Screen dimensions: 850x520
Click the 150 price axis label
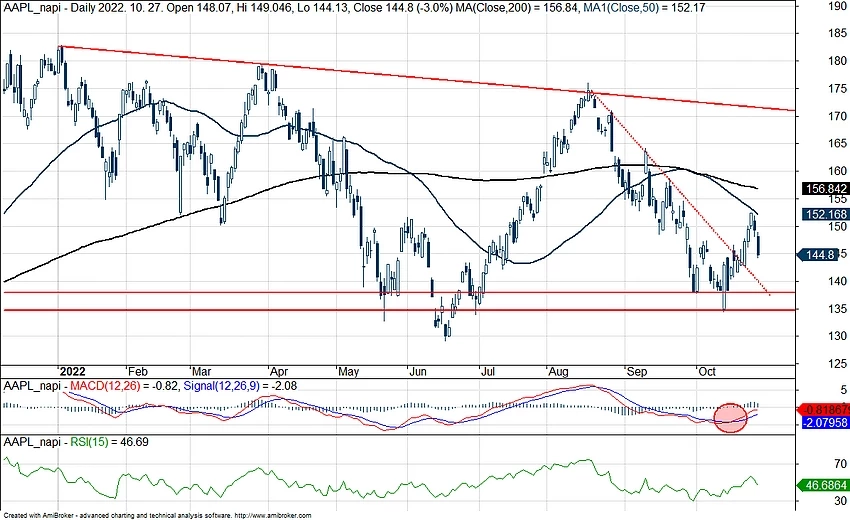[838, 226]
